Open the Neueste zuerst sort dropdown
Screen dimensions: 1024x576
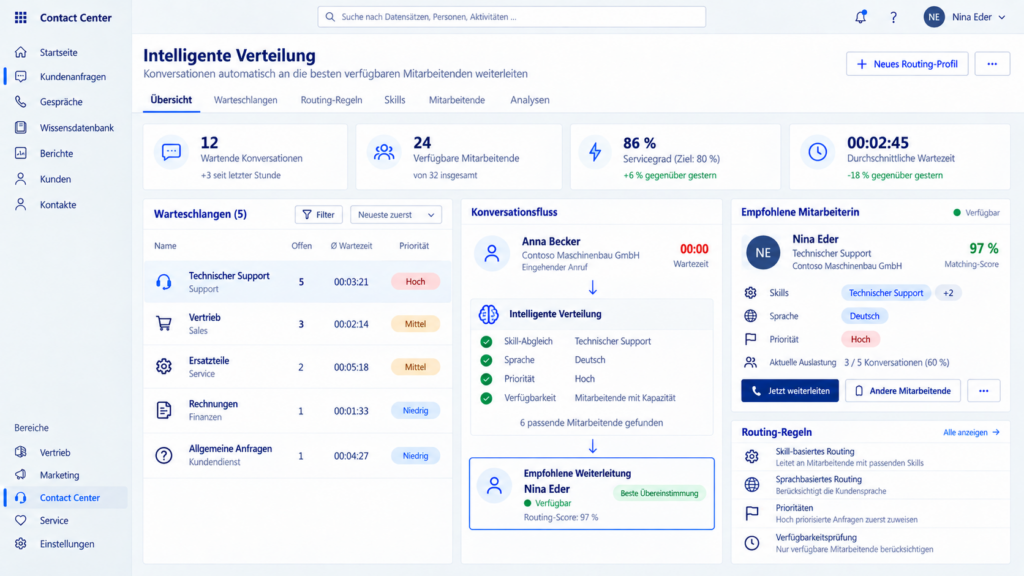pos(396,214)
